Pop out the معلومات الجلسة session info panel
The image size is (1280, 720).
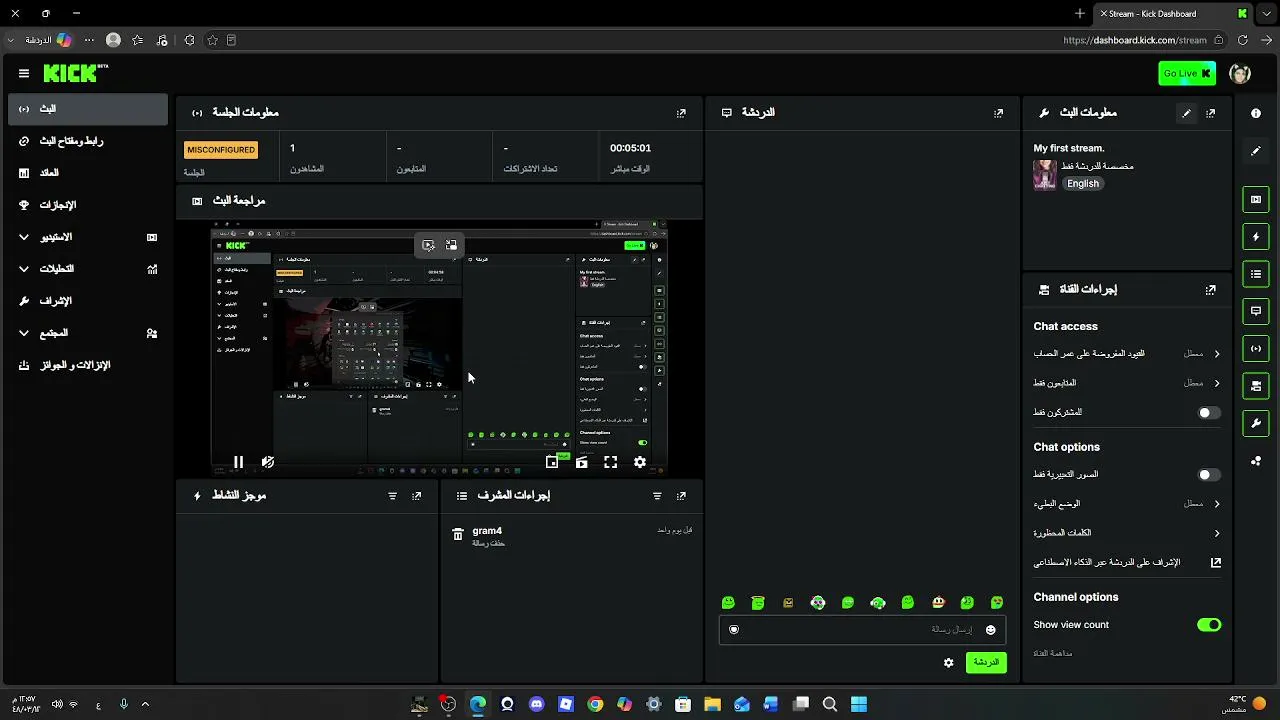(681, 113)
